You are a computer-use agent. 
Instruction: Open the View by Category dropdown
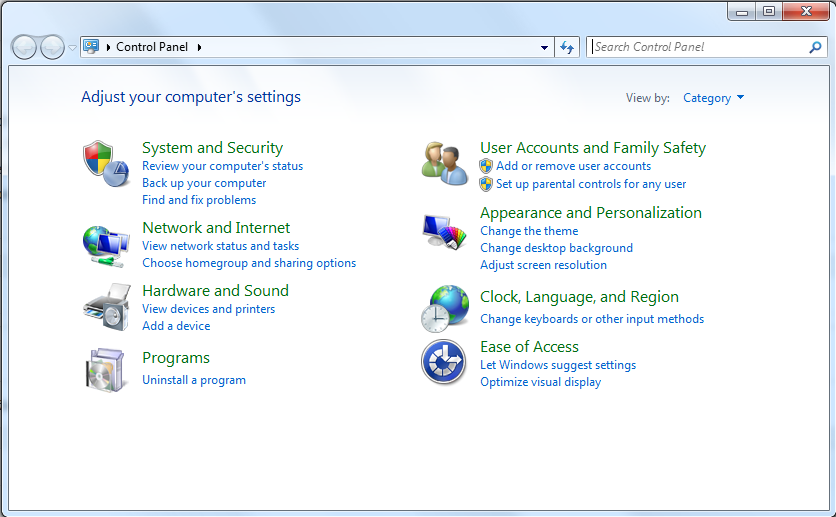coord(713,98)
